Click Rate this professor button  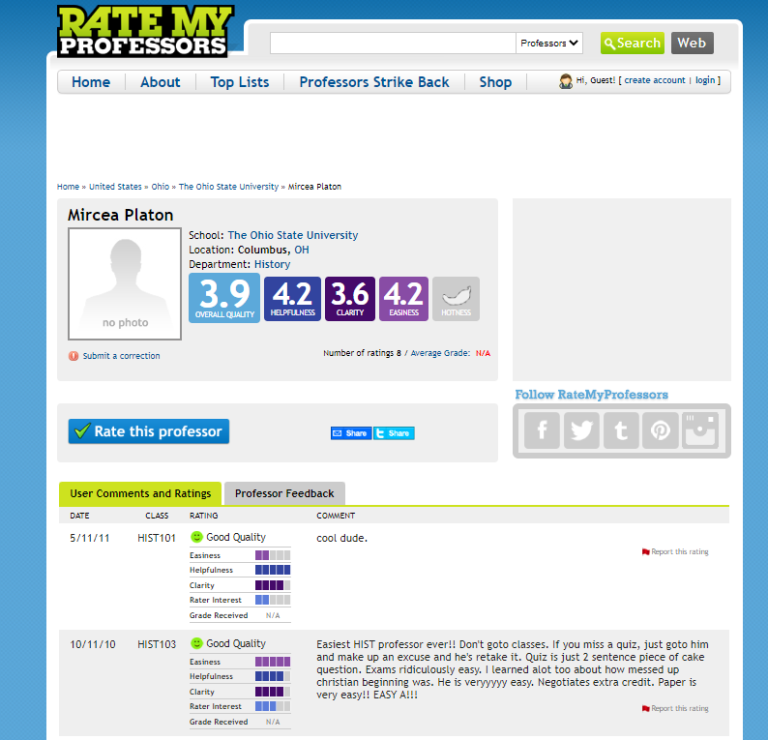coord(148,431)
